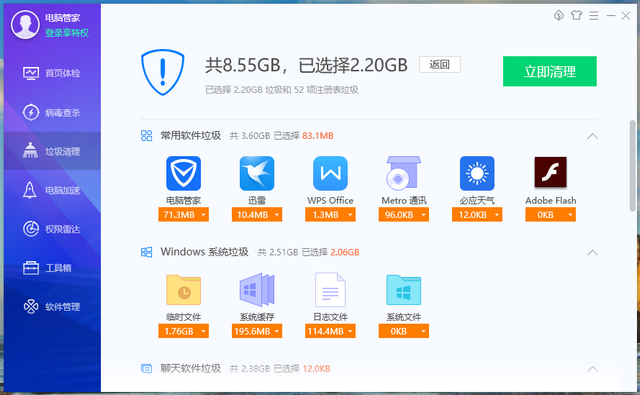Open the hamburger main menu icon
The width and height of the screenshot is (640, 395).
click(x=594, y=16)
